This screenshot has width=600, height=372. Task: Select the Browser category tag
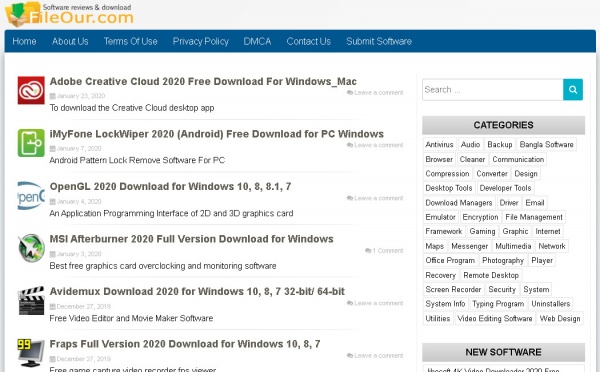(x=439, y=159)
